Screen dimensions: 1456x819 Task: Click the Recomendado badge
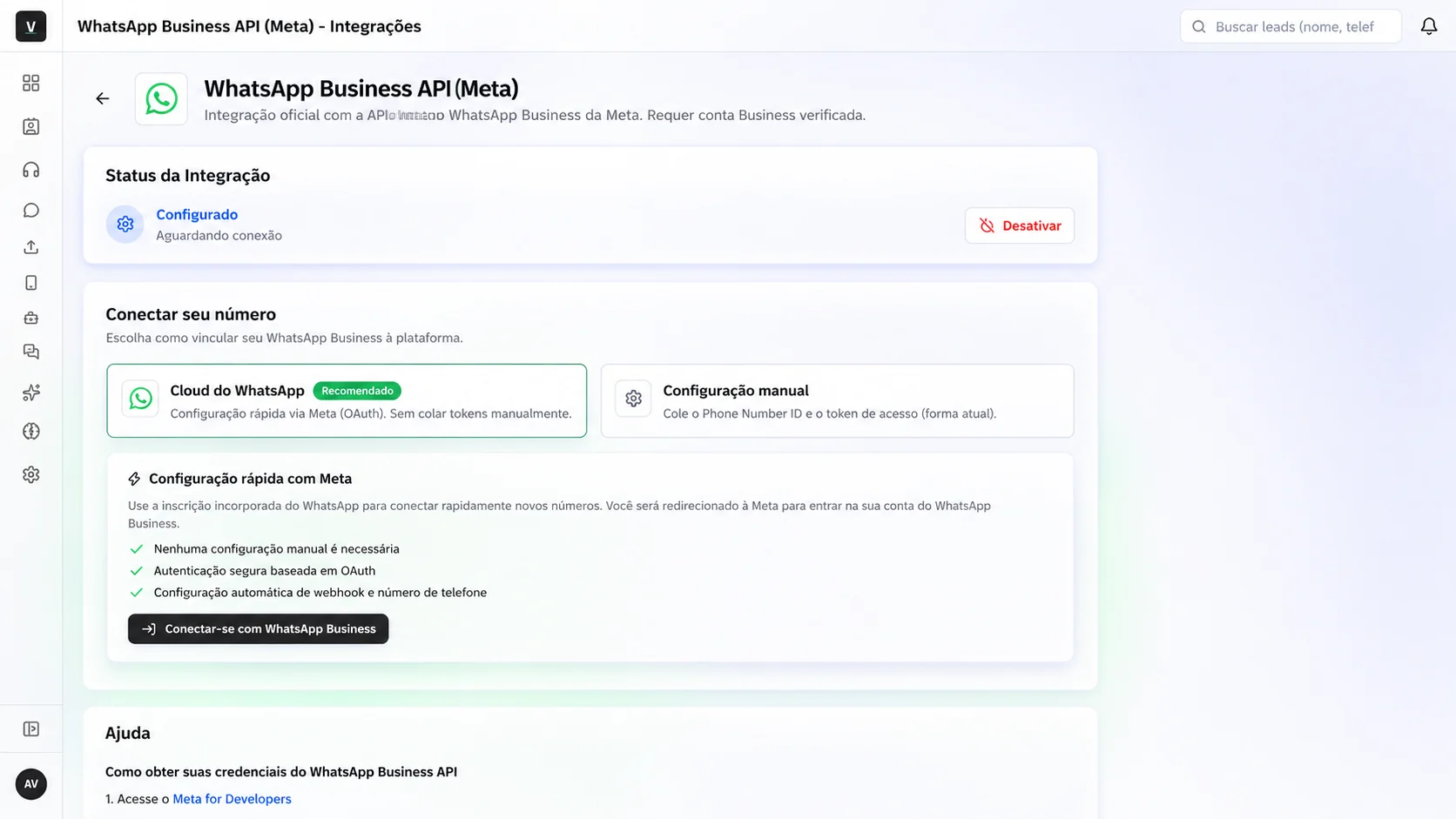pos(357,391)
